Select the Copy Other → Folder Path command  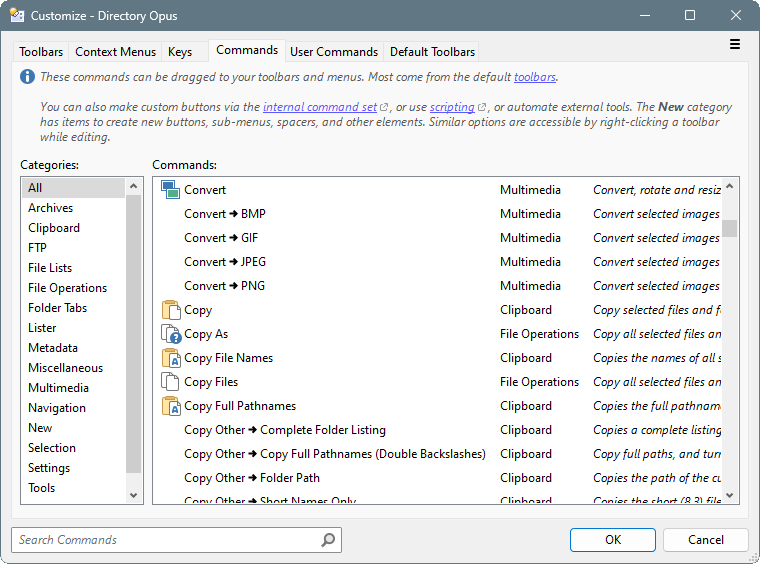pyautogui.click(x=437, y=478)
